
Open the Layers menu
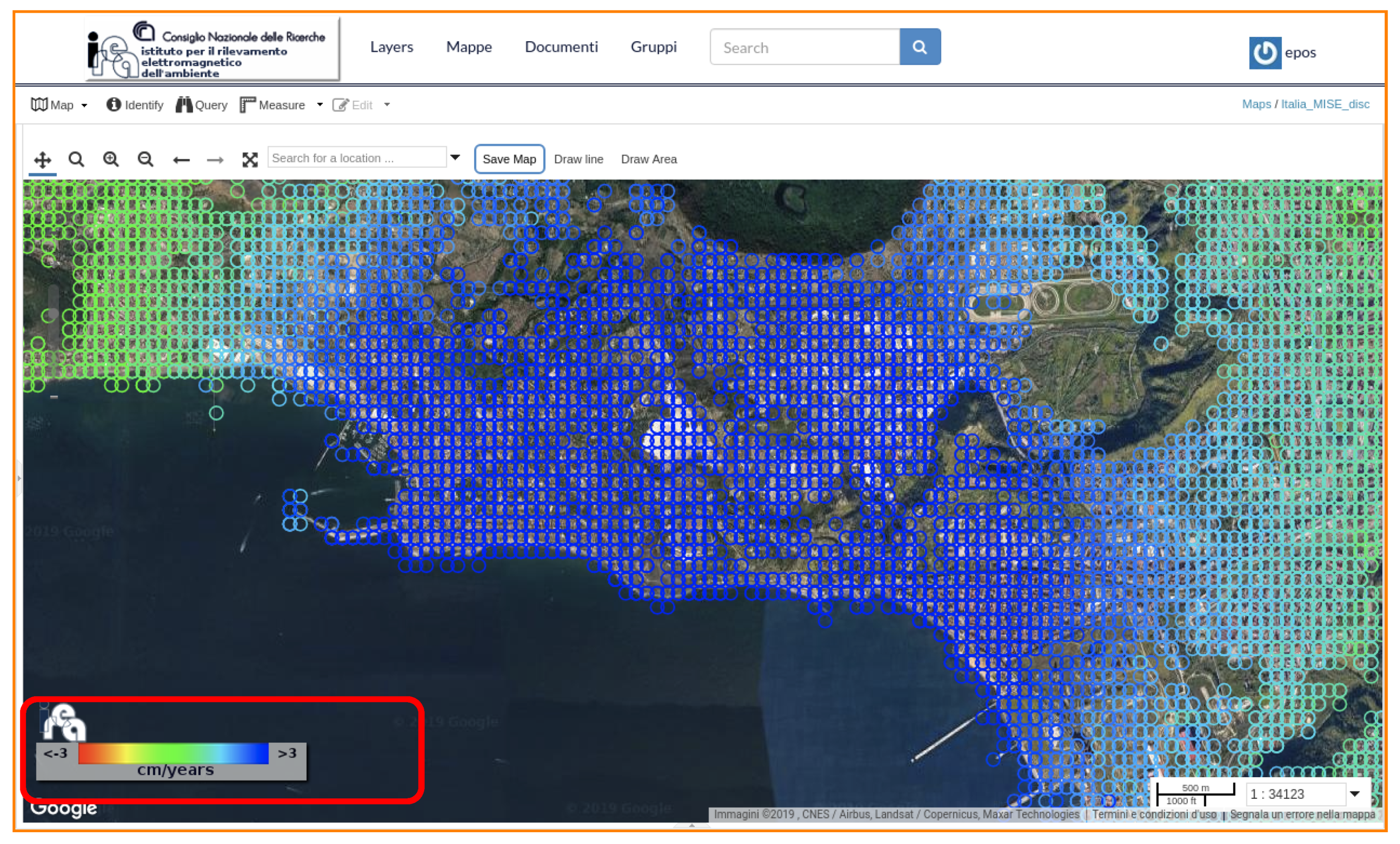pyautogui.click(x=392, y=47)
